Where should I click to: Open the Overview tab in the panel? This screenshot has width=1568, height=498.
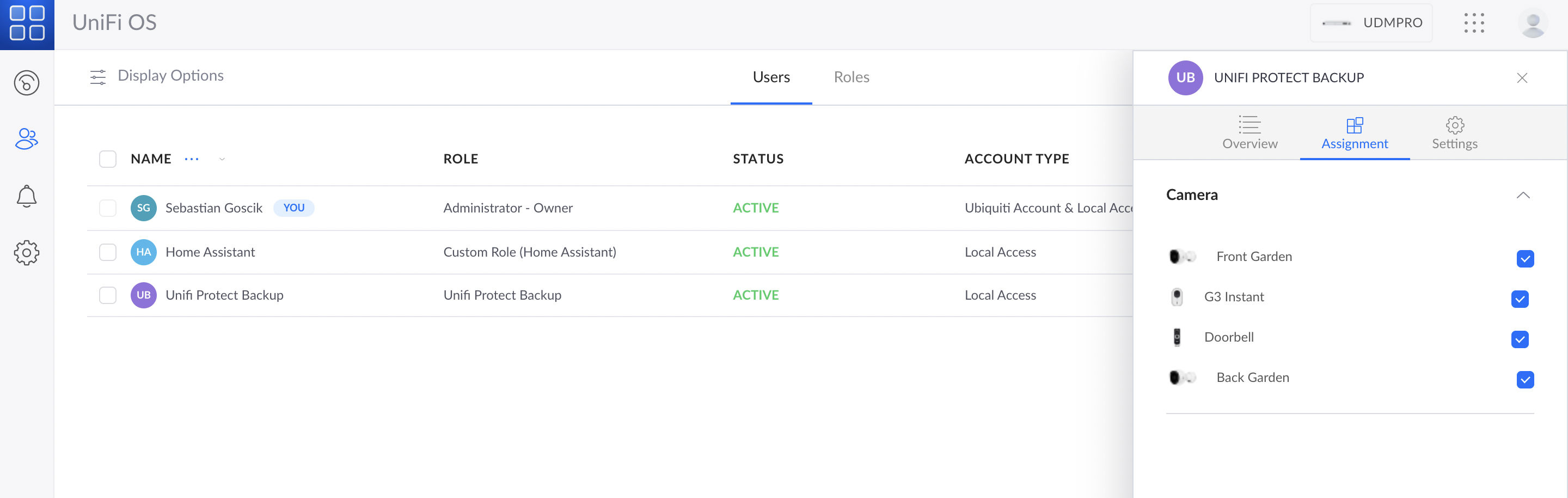[x=1249, y=133]
